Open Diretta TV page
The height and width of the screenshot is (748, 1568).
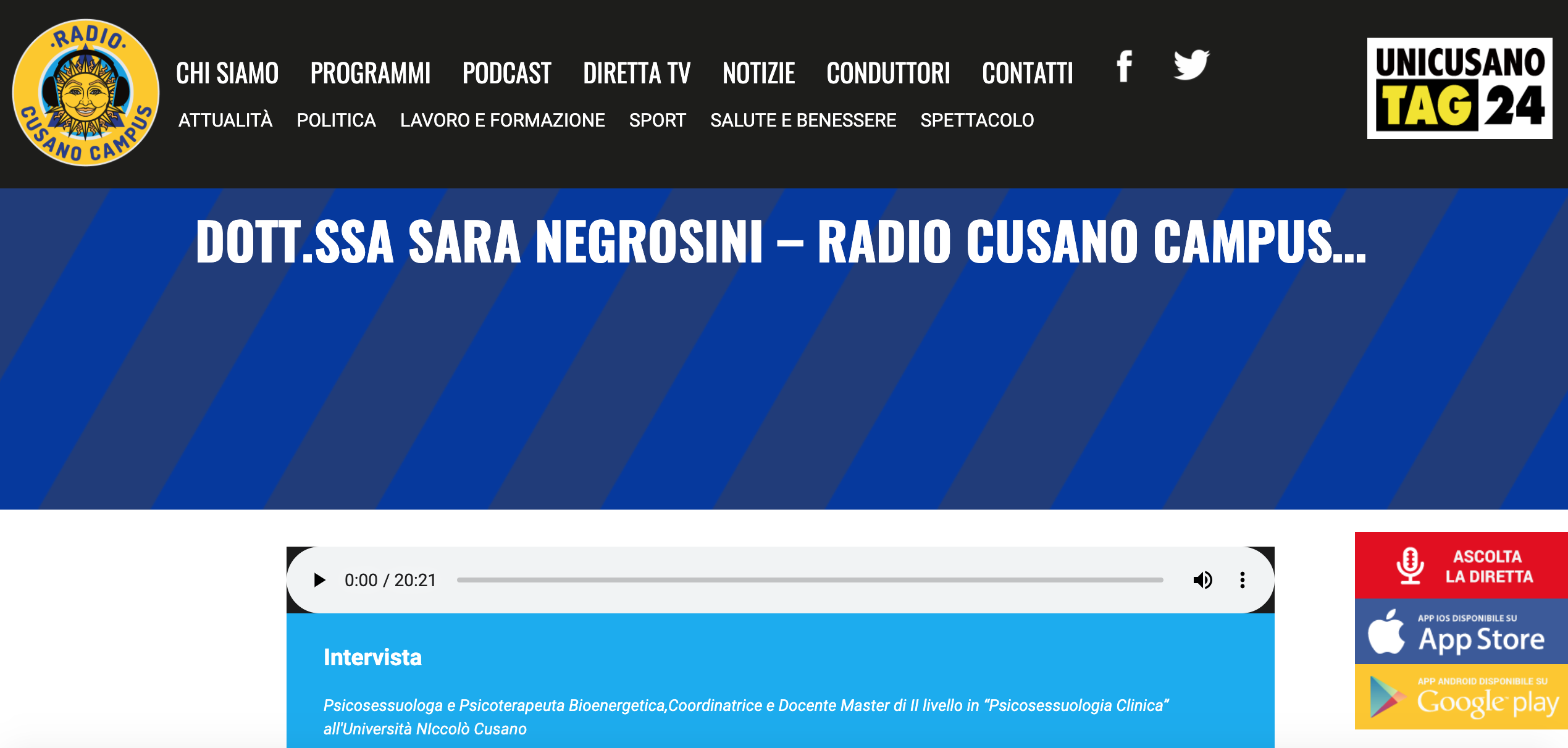637,74
